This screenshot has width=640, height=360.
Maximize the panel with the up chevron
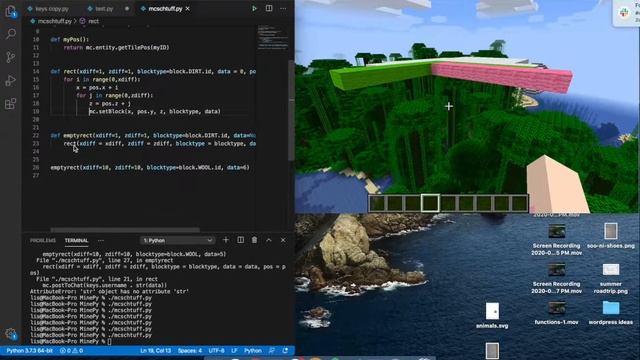[269, 240]
